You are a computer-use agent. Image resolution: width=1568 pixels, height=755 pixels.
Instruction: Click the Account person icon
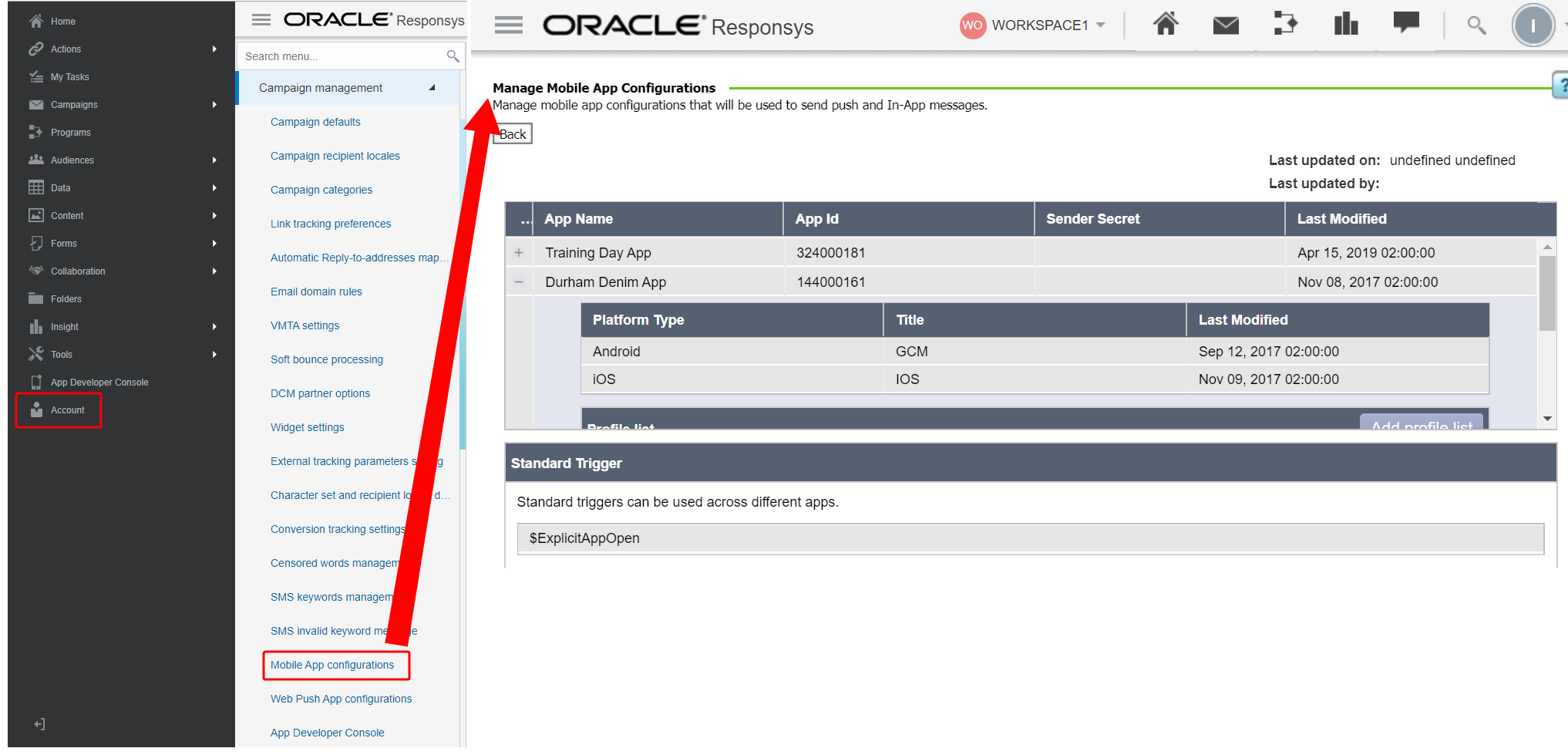tap(36, 410)
